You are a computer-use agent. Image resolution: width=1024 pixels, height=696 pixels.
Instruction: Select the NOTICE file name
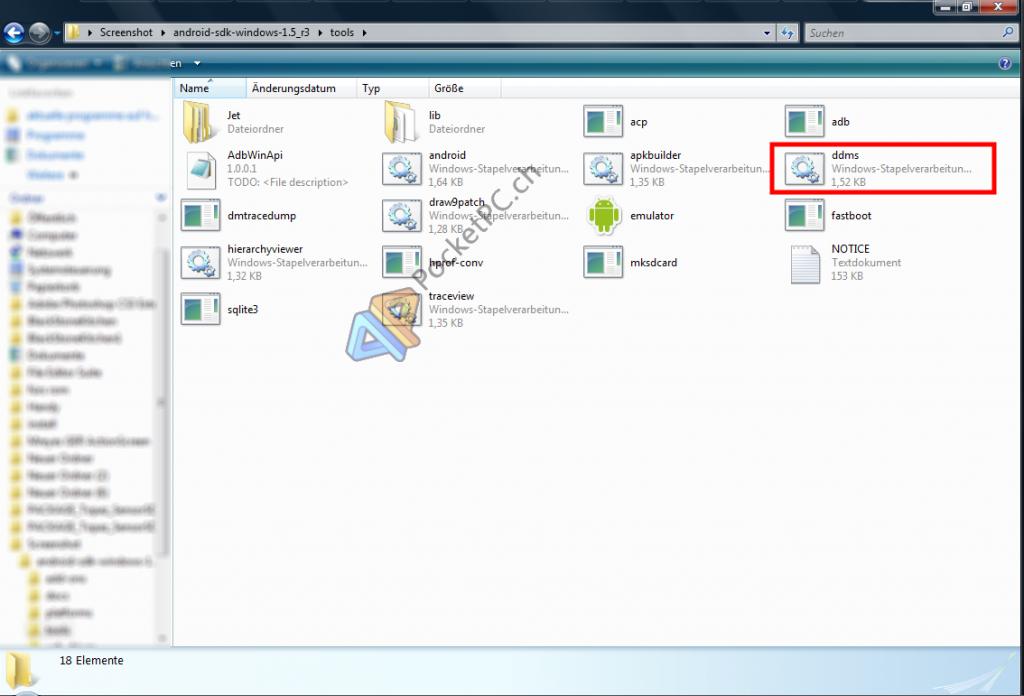tap(850, 249)
